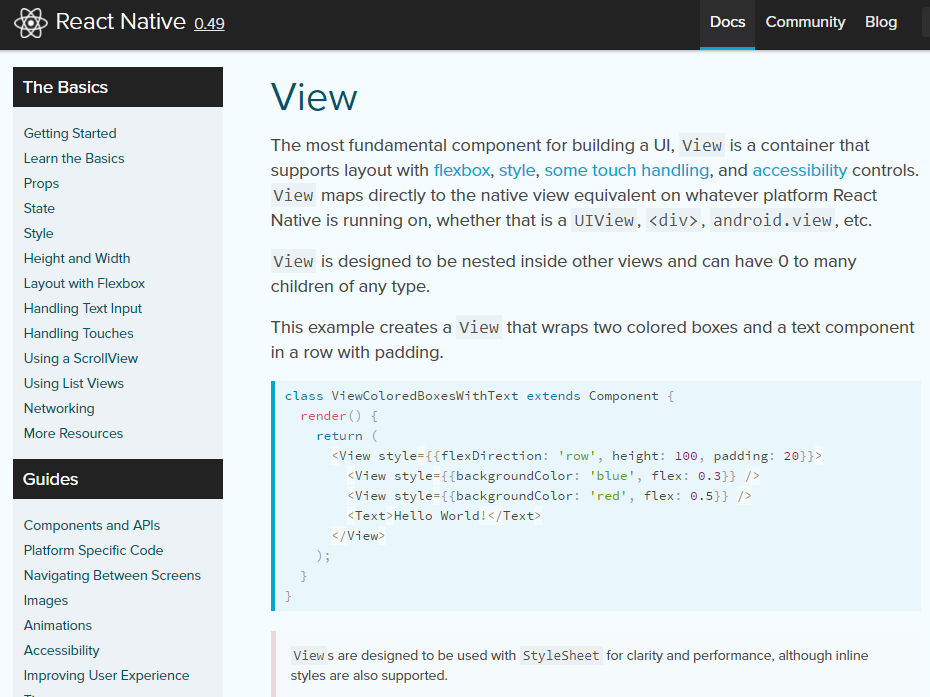Click the render() code line
The width and height of the screenshot is (930, 697).
point(339,416)
